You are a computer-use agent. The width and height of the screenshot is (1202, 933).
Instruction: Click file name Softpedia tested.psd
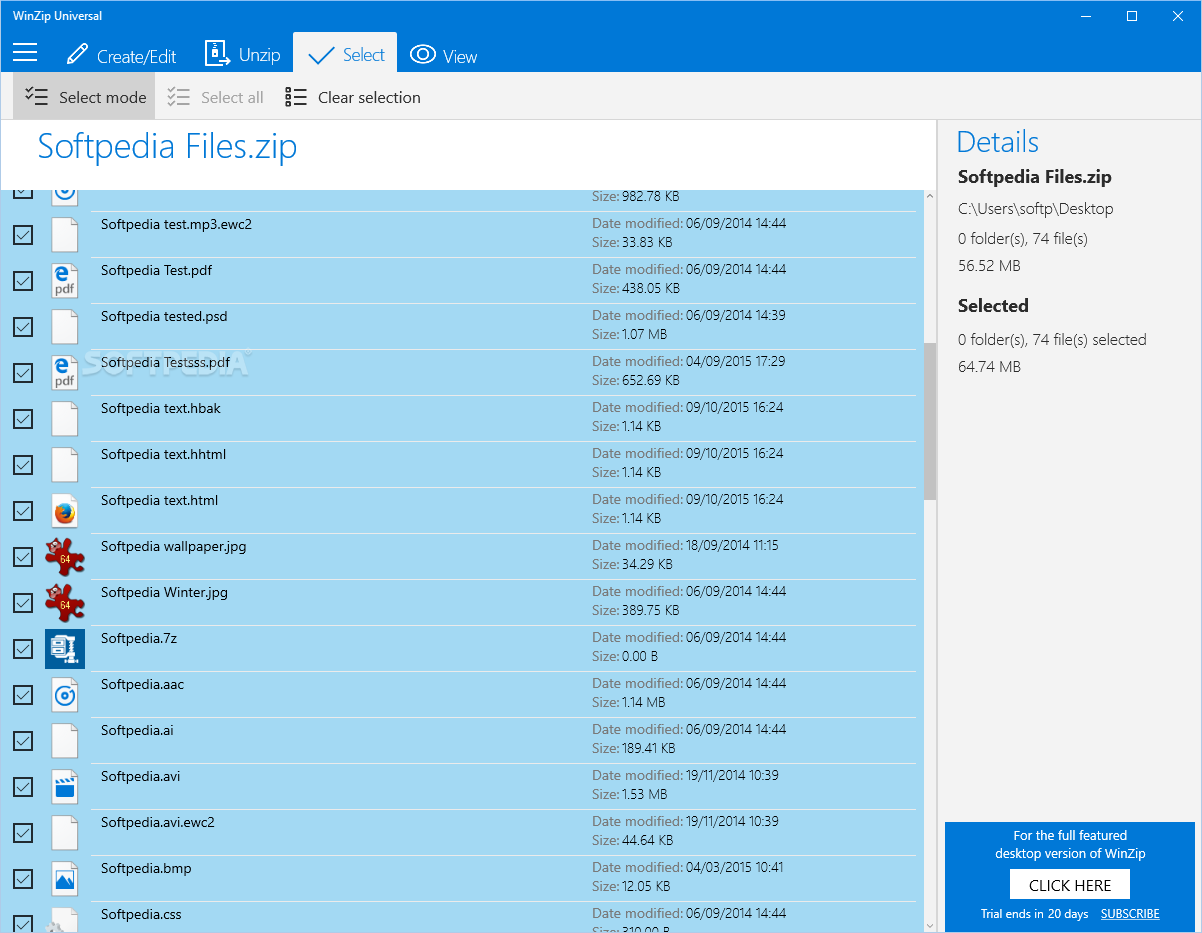coord(164,316)
